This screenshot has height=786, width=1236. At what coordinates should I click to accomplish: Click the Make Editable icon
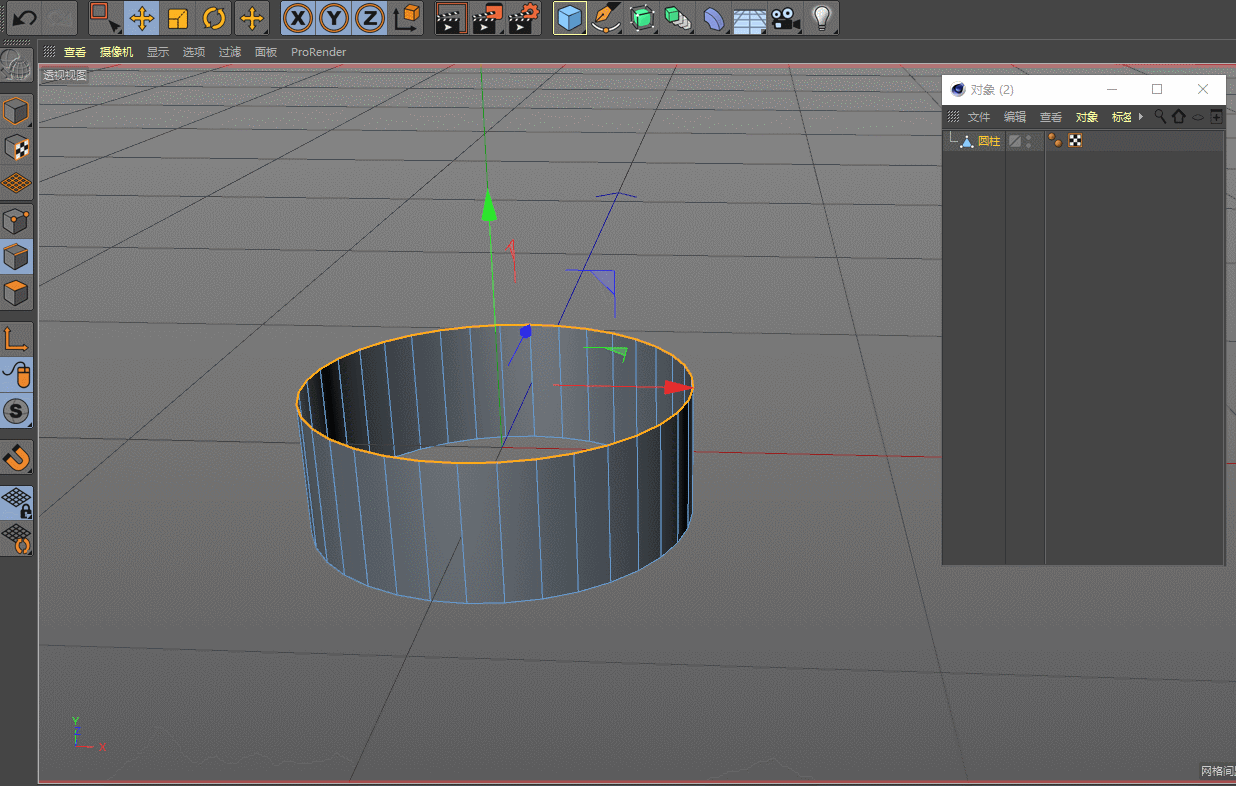[16, 66]
